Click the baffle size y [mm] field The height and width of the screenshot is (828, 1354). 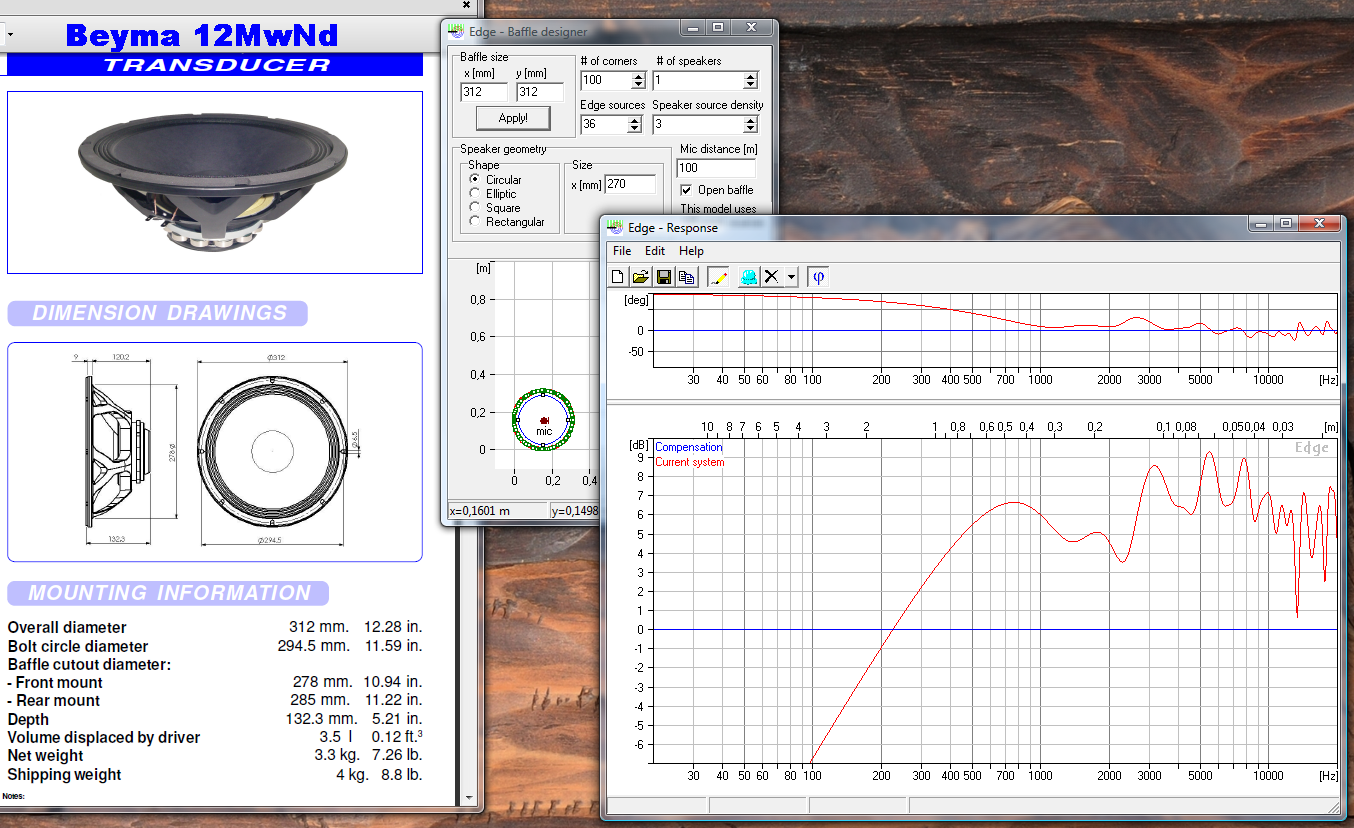click(540, 92)
